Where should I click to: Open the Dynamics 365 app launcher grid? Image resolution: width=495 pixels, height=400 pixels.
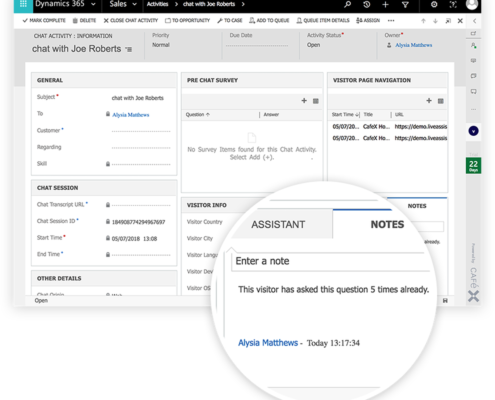[x=23, y=4]
